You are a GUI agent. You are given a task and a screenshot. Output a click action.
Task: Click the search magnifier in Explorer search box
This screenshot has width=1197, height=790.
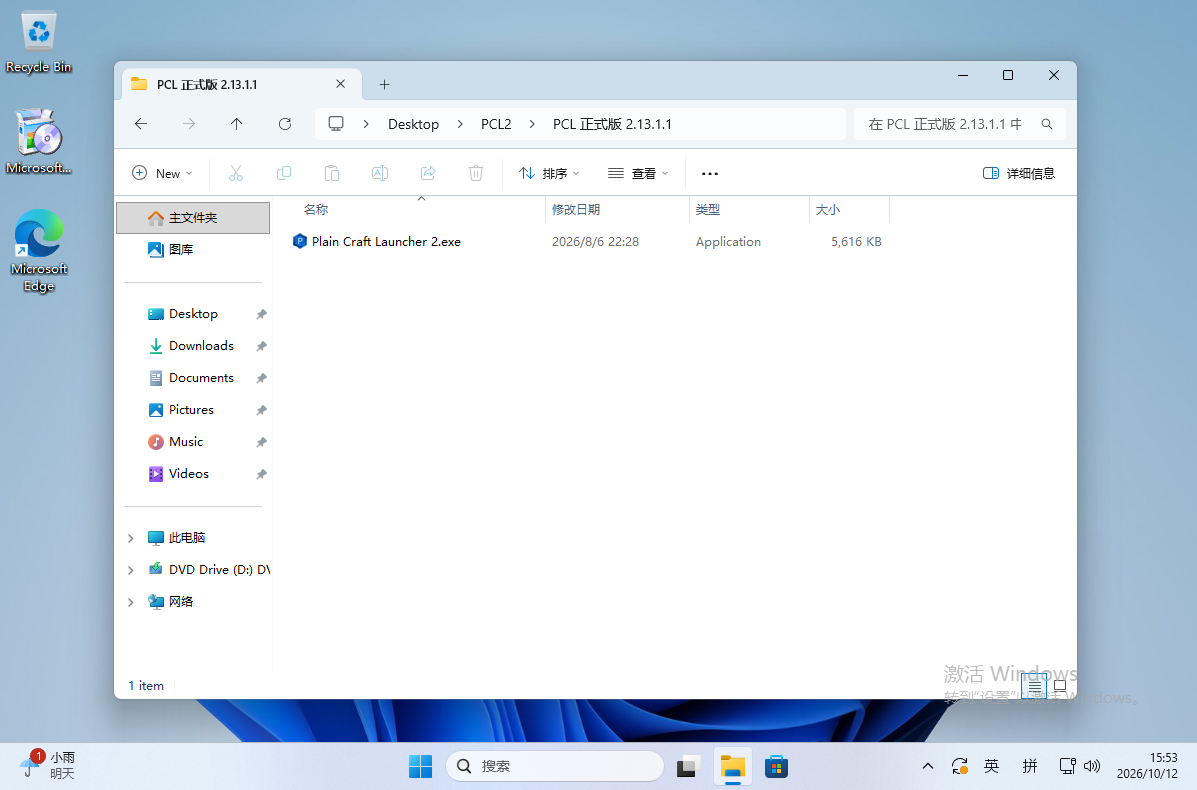[1047, 124]
